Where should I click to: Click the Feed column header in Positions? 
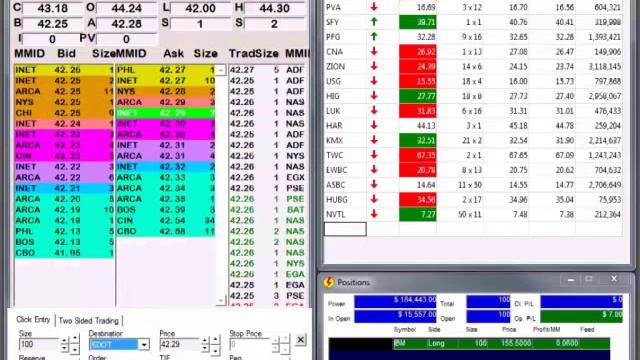click(587, 329)
